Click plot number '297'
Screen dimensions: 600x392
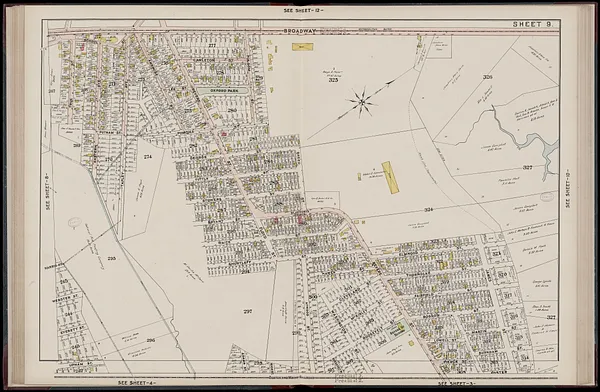(x=248, y=311)
